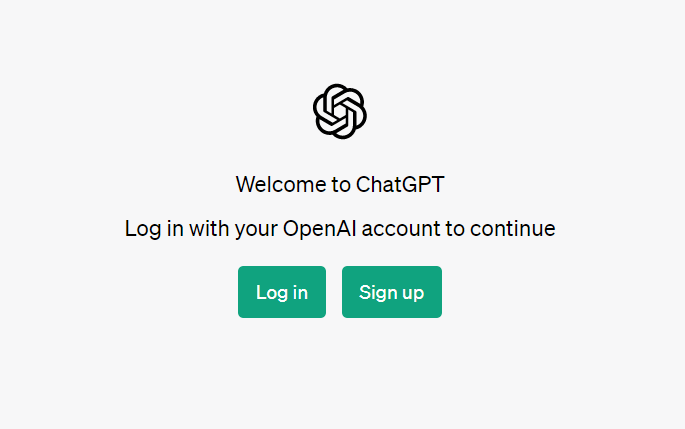Click the OpenAI knot logo
The image size is (685, 429).
340,111
